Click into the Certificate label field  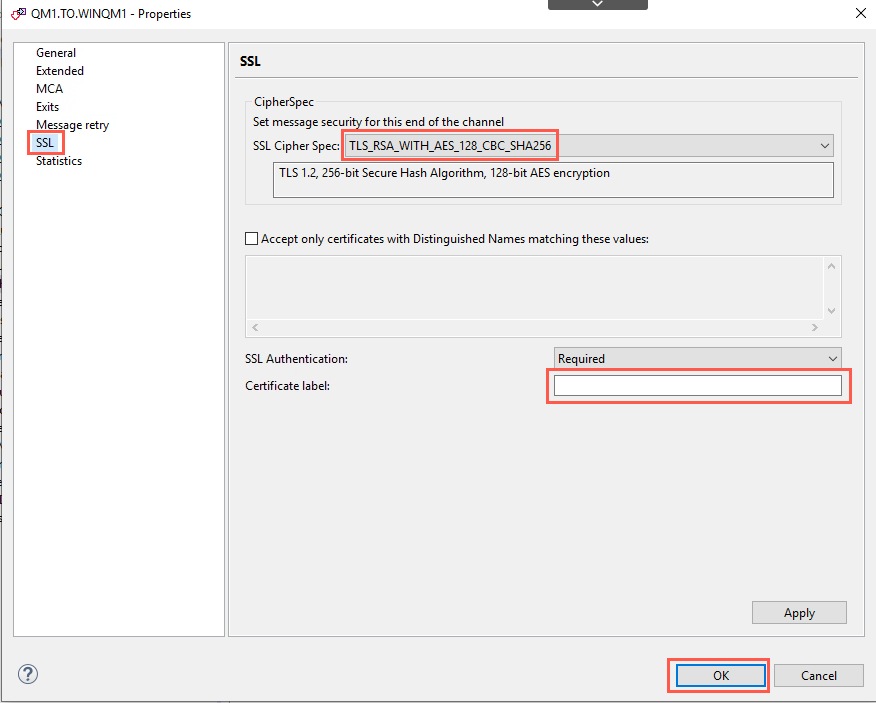click(x=697, y=386)
